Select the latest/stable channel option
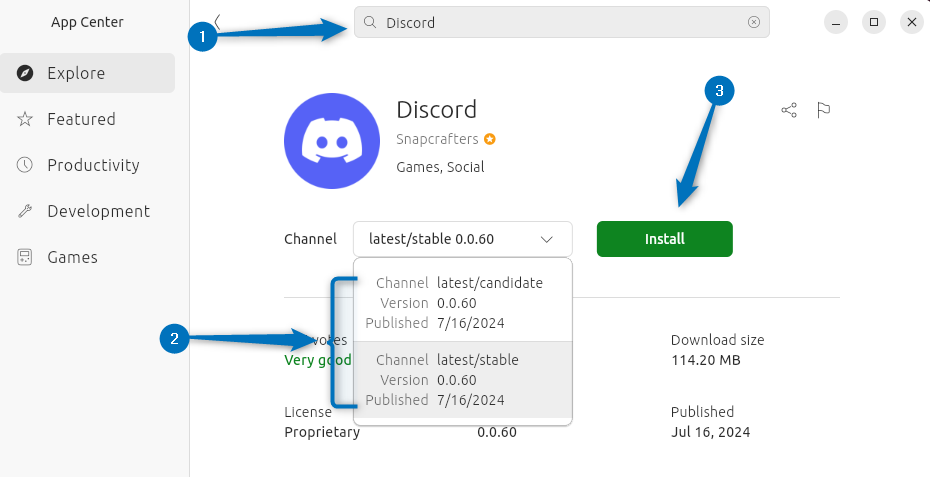Screen dimensions: 930x477 [463, 380]
